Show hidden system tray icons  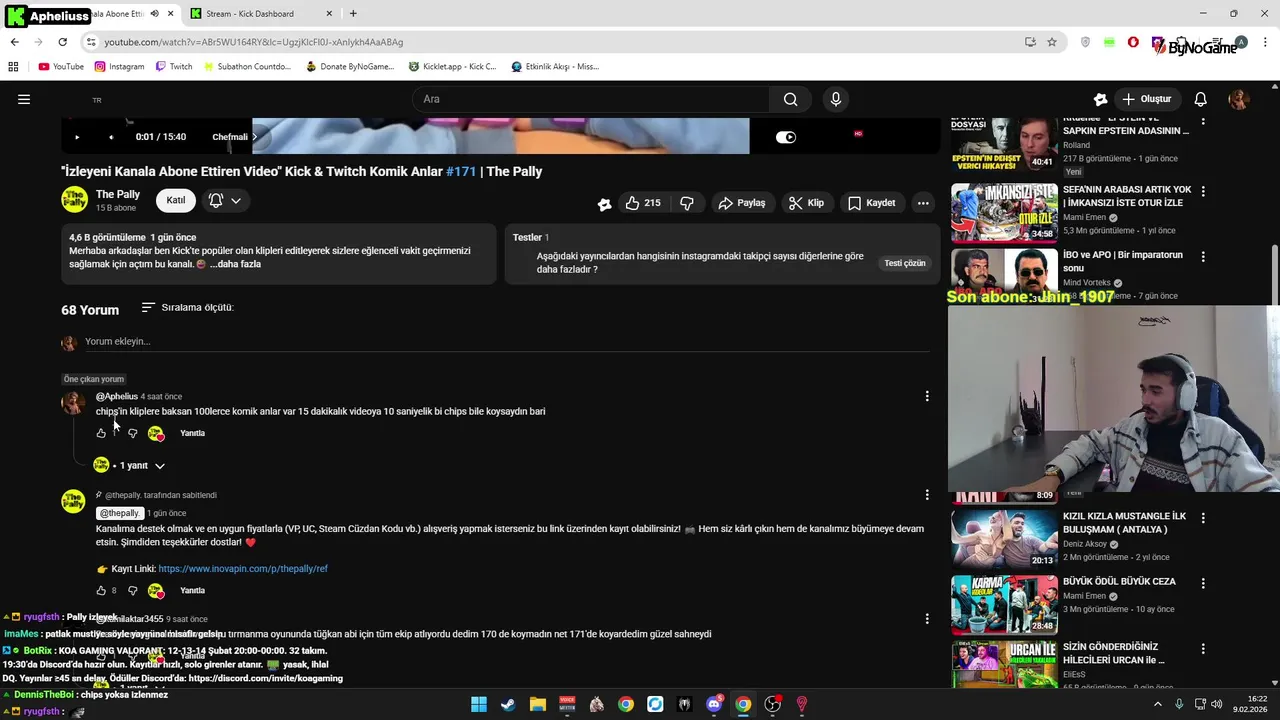click(x=1158, y=704)
